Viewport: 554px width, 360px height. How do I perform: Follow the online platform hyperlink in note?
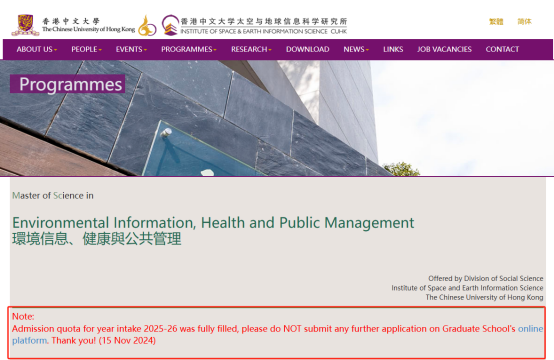[531, 329]
